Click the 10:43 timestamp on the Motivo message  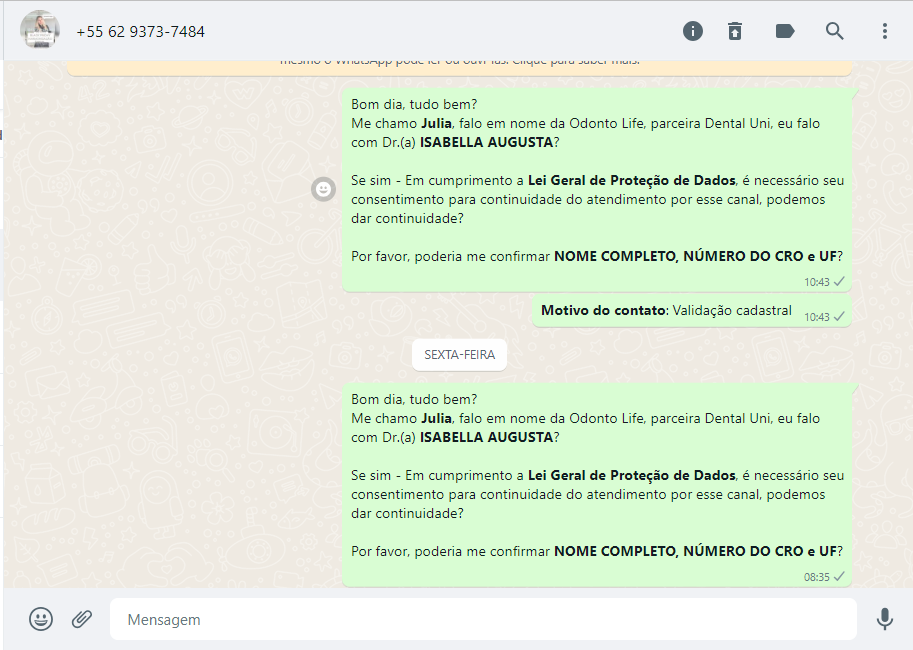816,317
